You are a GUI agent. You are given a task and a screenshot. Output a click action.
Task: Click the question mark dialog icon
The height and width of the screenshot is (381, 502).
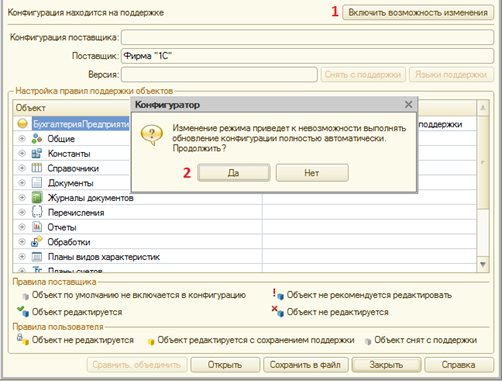pyautogui.click(x=152, y=135)
